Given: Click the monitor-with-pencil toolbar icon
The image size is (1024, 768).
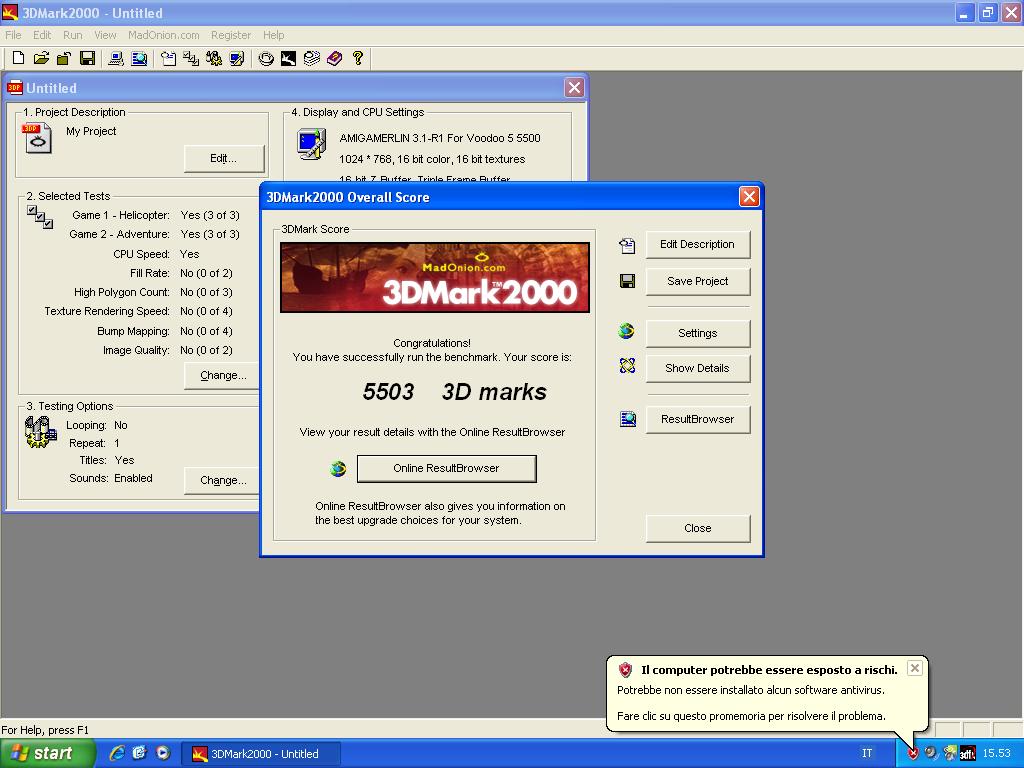Looking at the screenshot, I should tap(236, 59).
